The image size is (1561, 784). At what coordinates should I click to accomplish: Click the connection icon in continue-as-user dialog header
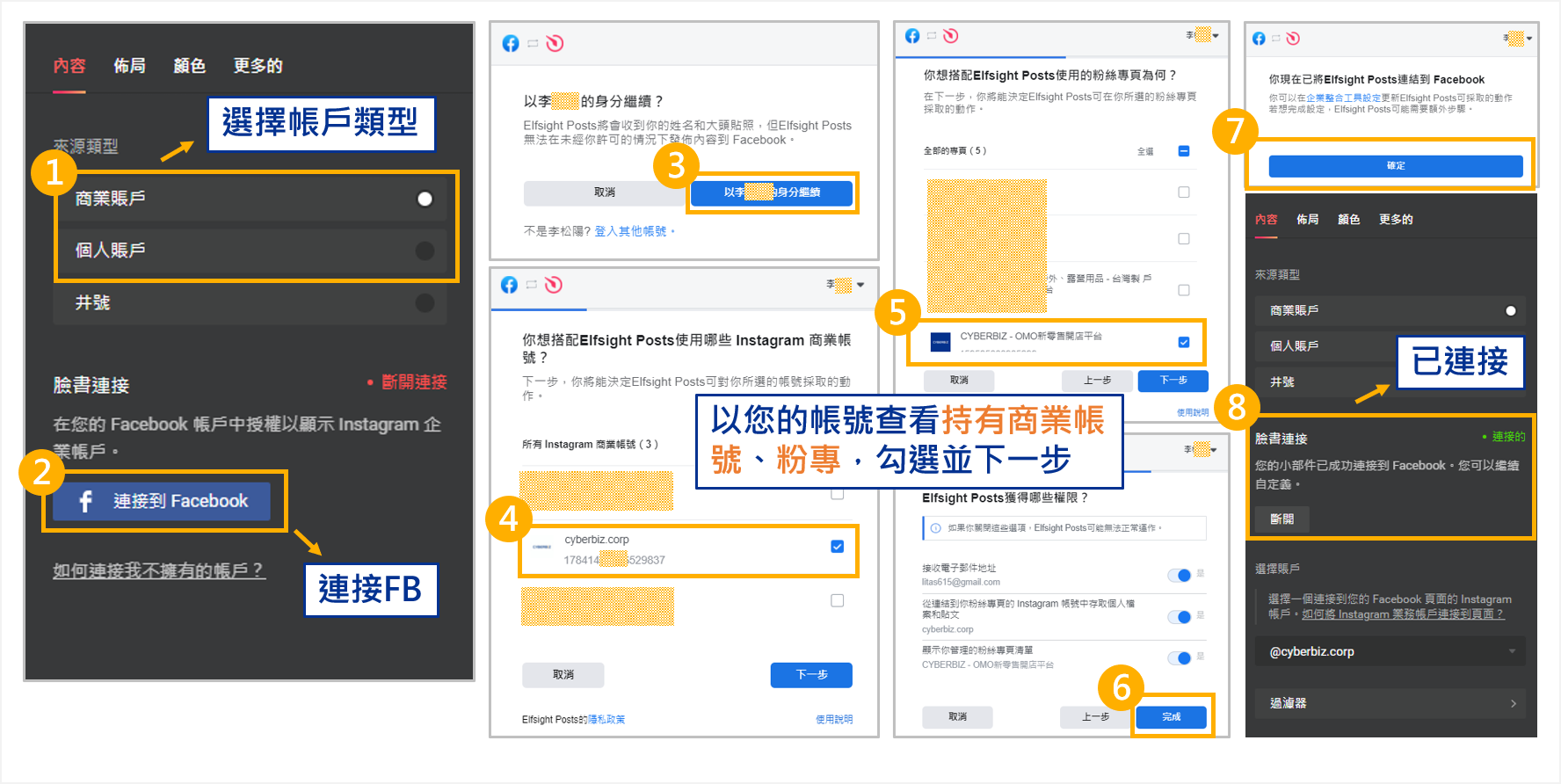tap(533, 43)
